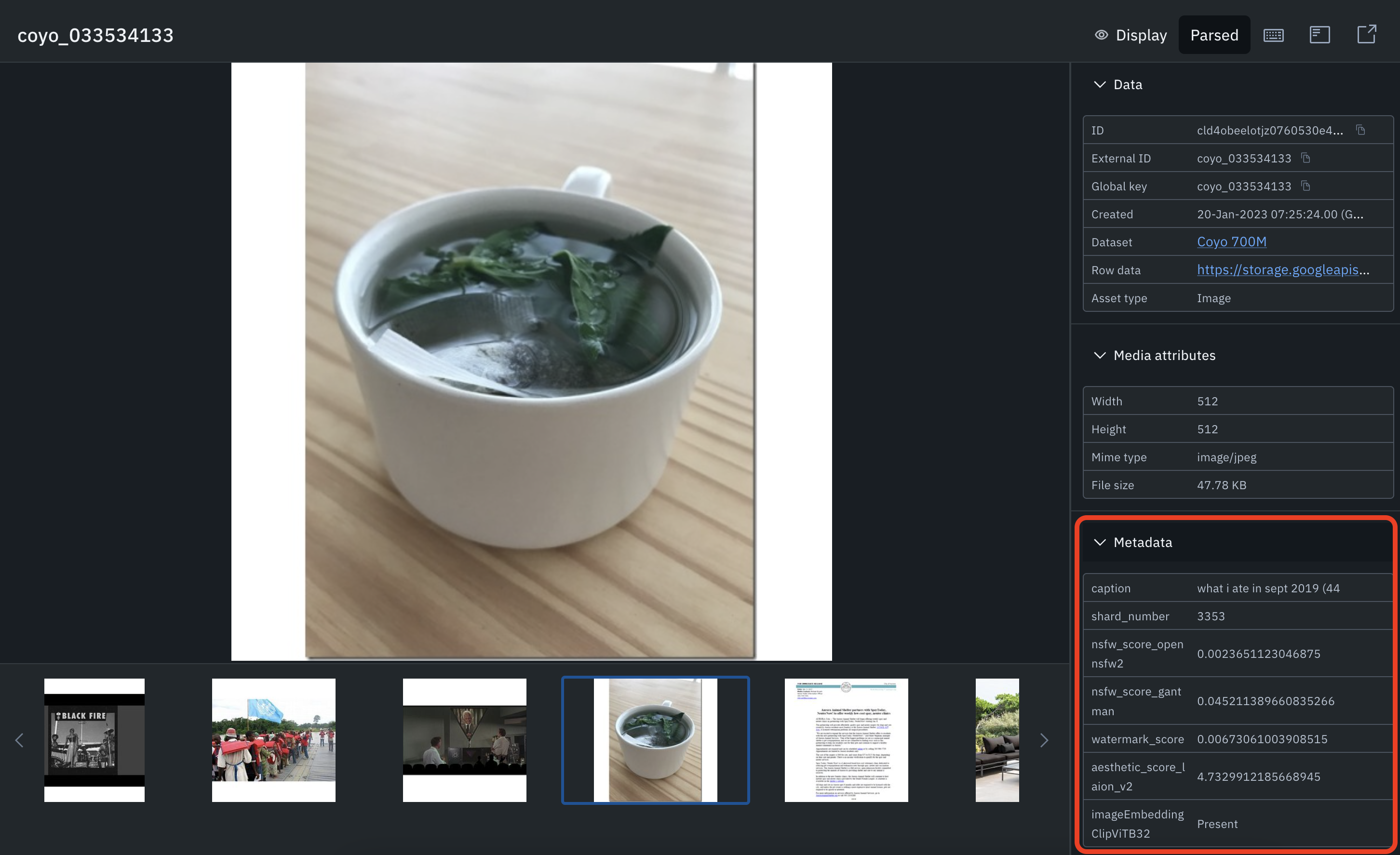Click the panel layout icon in header
Image resolution: width=1400 pixels, height=855 pixels.
pyautogui.click(x=1319, y=35)
